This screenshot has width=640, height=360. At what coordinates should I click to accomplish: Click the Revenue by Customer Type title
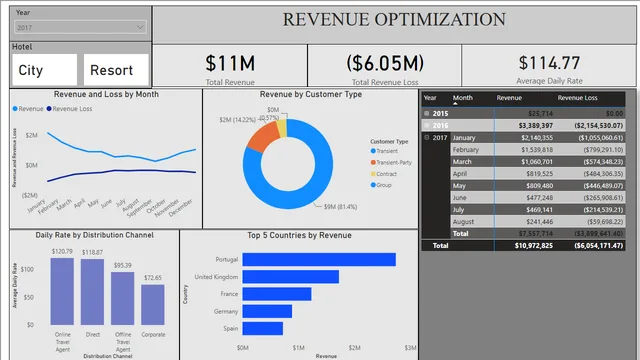[311, 94]
